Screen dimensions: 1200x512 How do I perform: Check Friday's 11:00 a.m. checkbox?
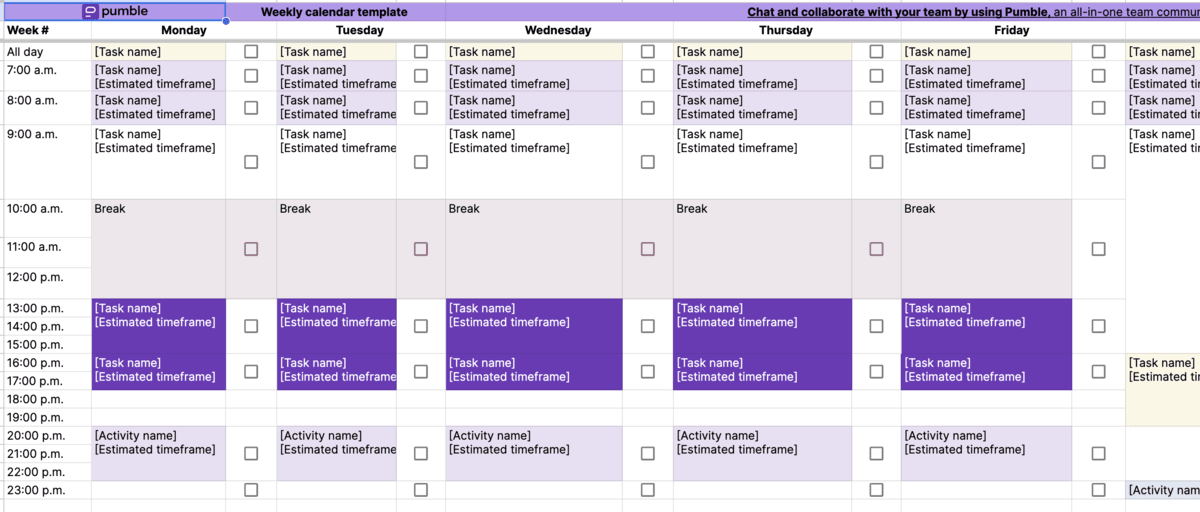tap(1098, 249)
